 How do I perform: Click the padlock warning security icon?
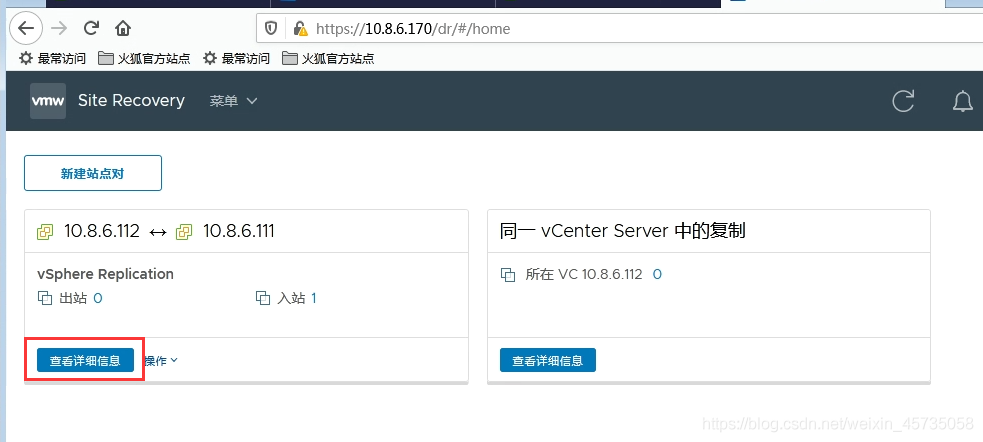tap(300, 28)
